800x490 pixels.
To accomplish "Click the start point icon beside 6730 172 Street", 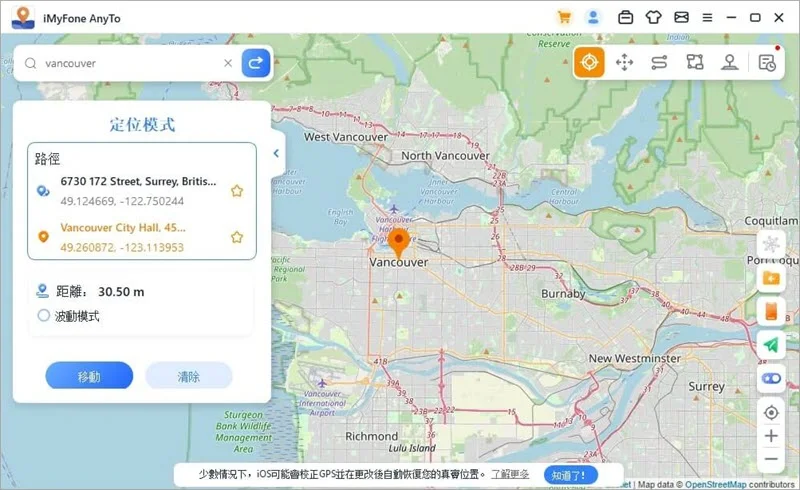I will [43, 191].
